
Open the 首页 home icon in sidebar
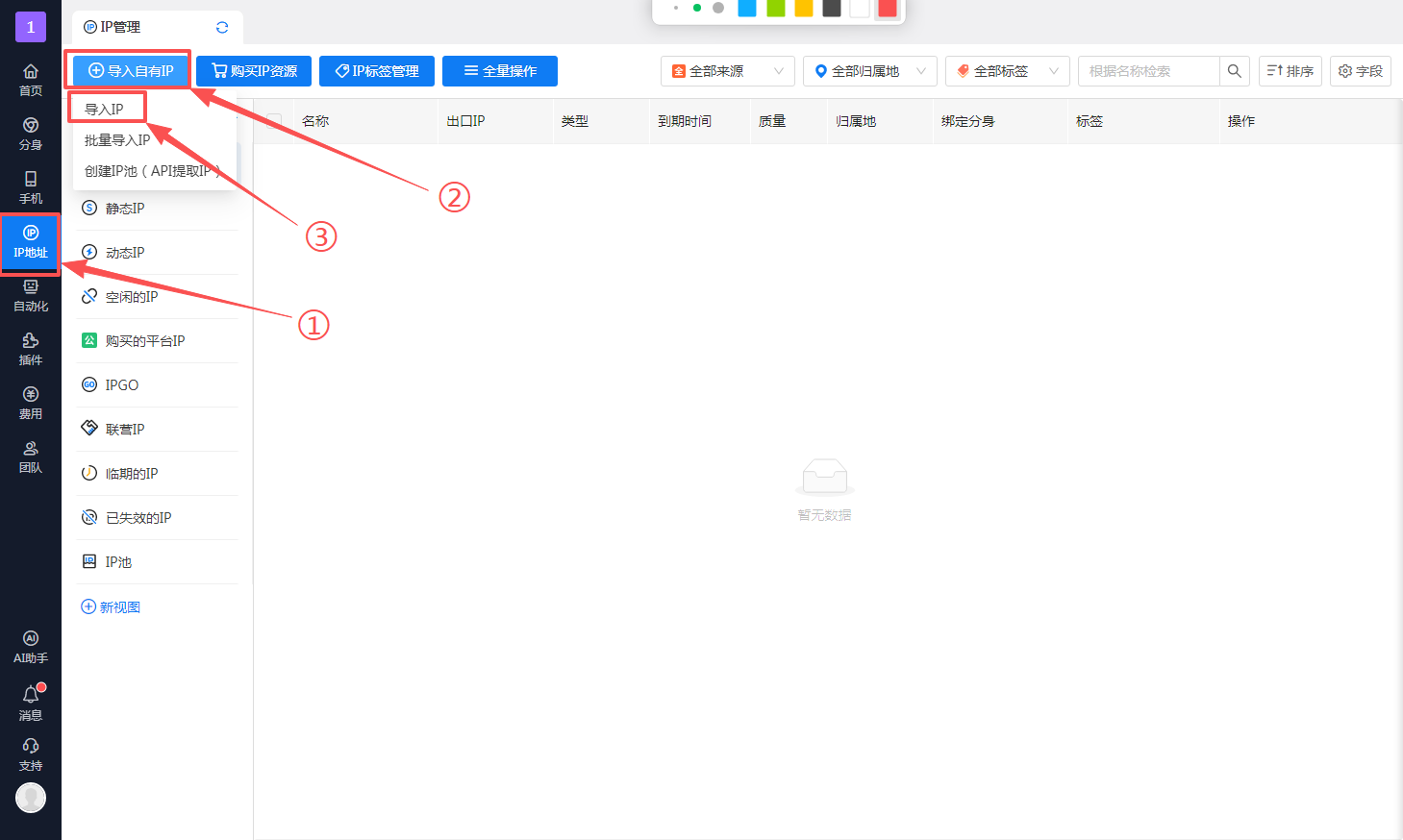click(x=31, y=79)
